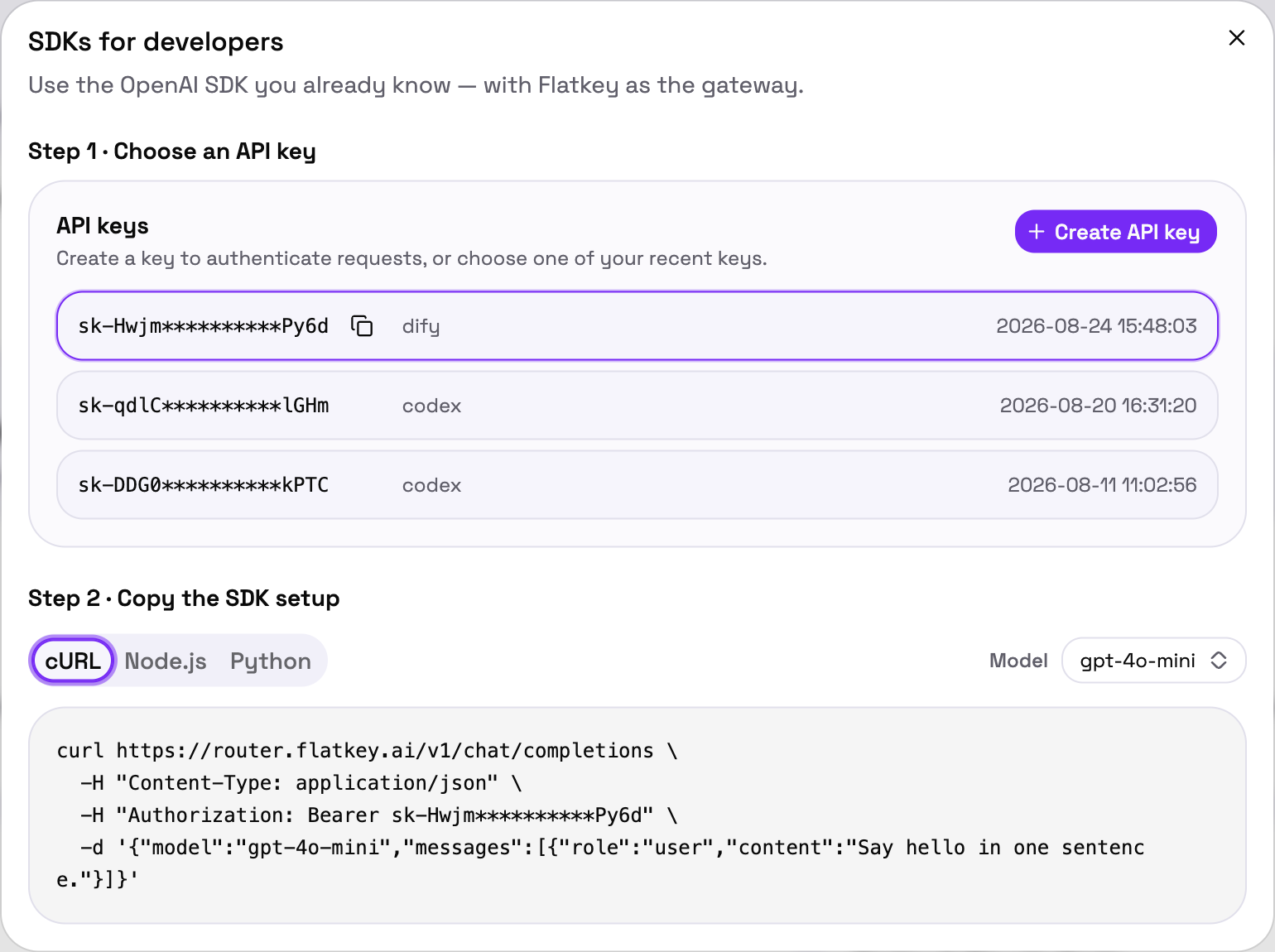Click the 'dify' key name label

421,327
